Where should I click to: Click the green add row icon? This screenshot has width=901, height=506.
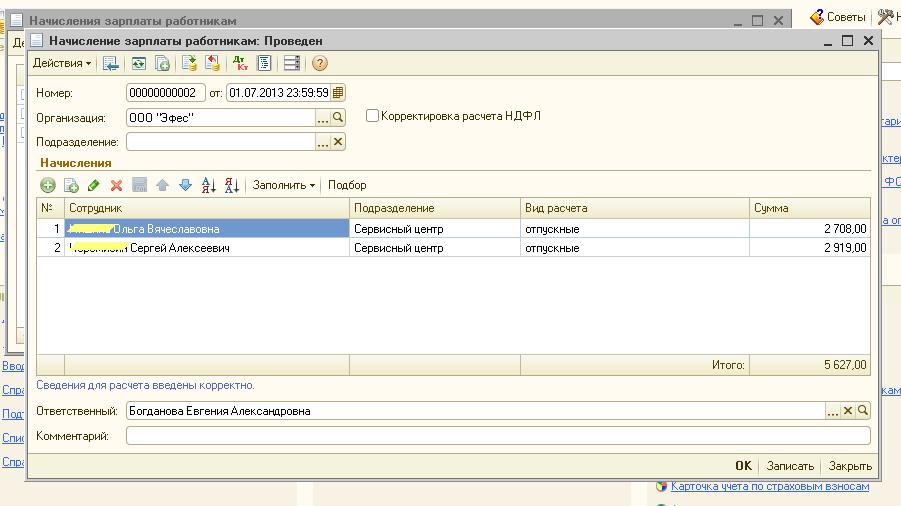(48, 185)
